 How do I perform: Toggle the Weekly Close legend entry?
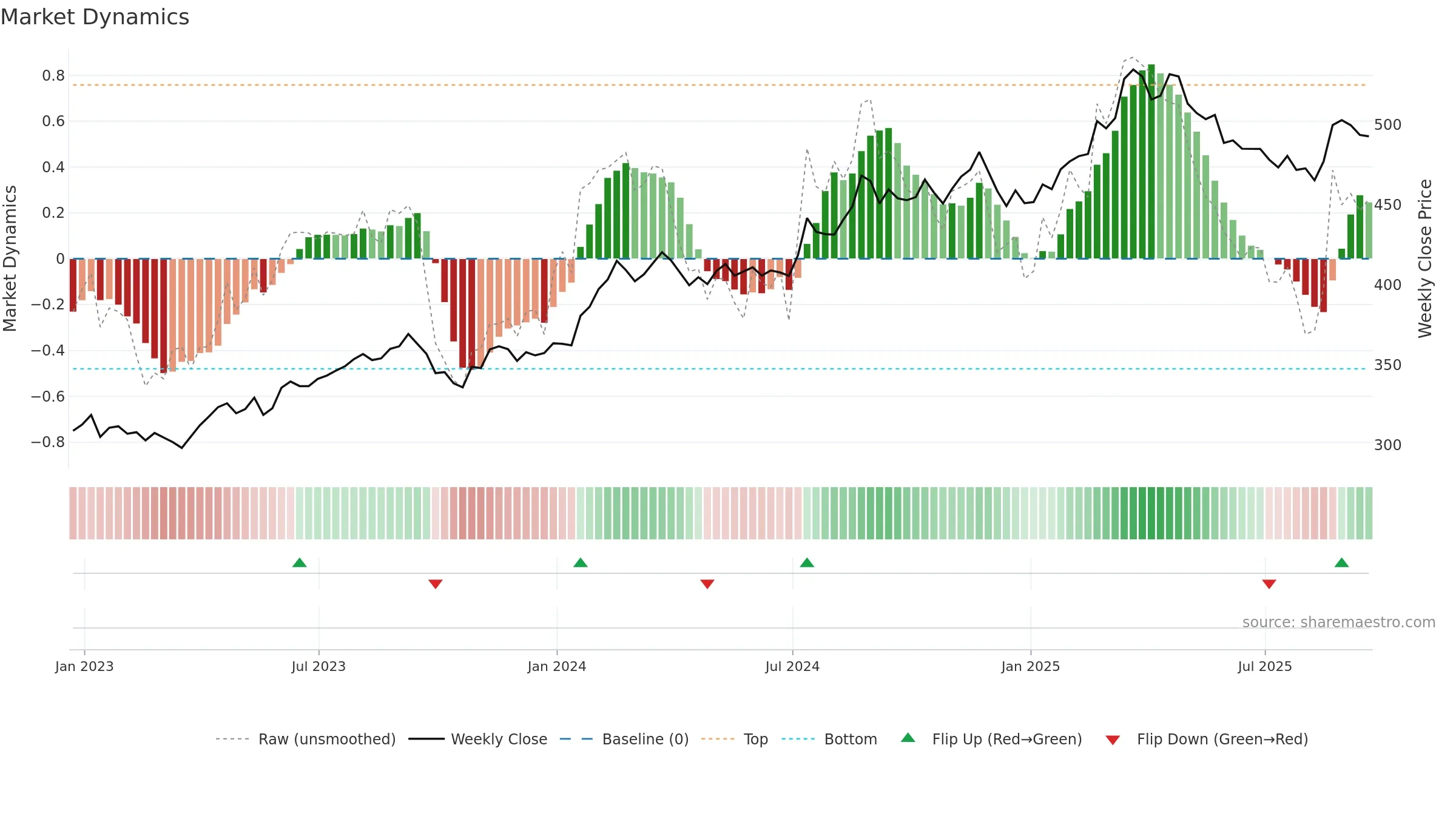(x=477, y=739)
